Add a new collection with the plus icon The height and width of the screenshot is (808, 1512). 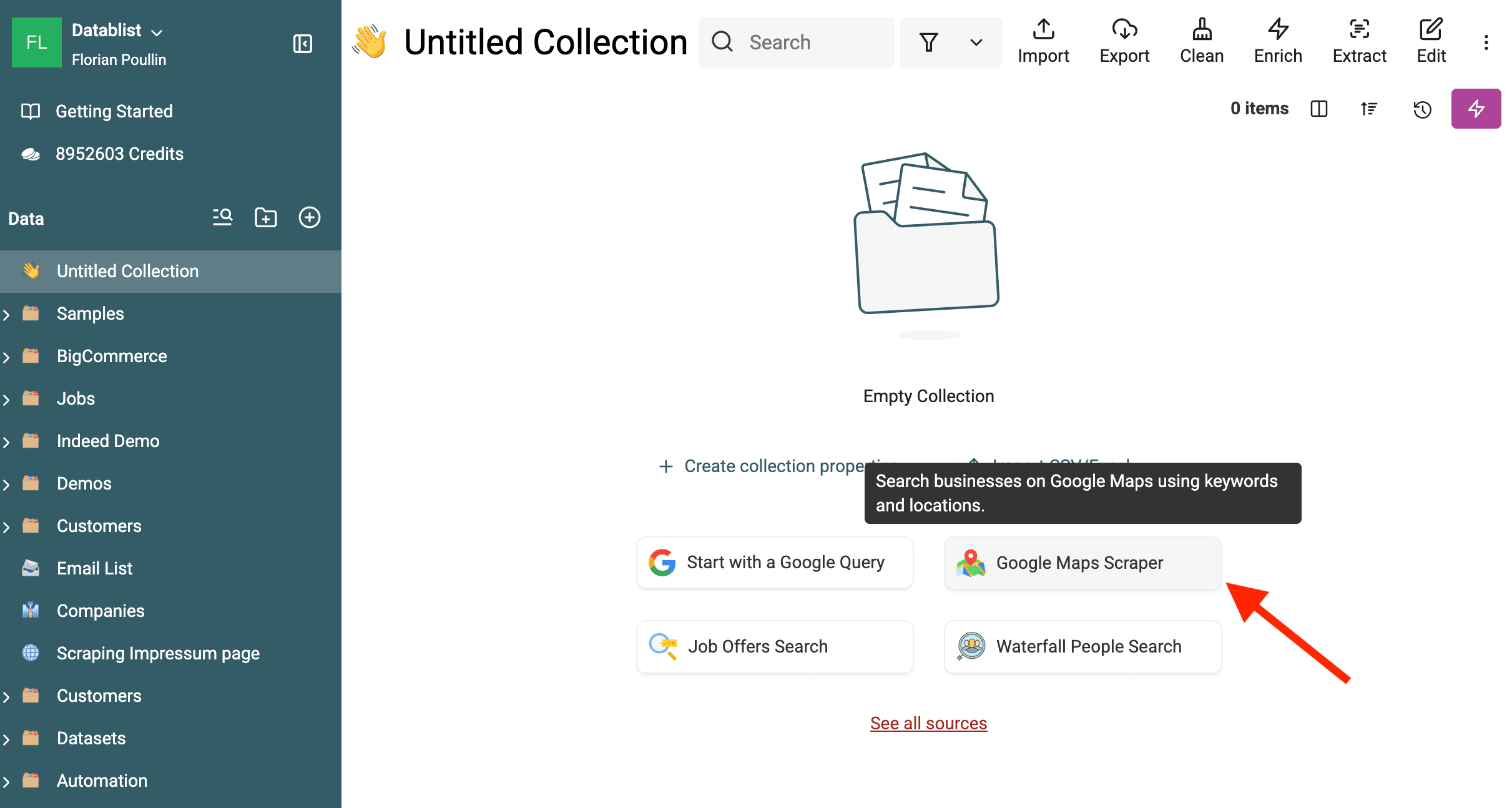click(x=310, y=217)
